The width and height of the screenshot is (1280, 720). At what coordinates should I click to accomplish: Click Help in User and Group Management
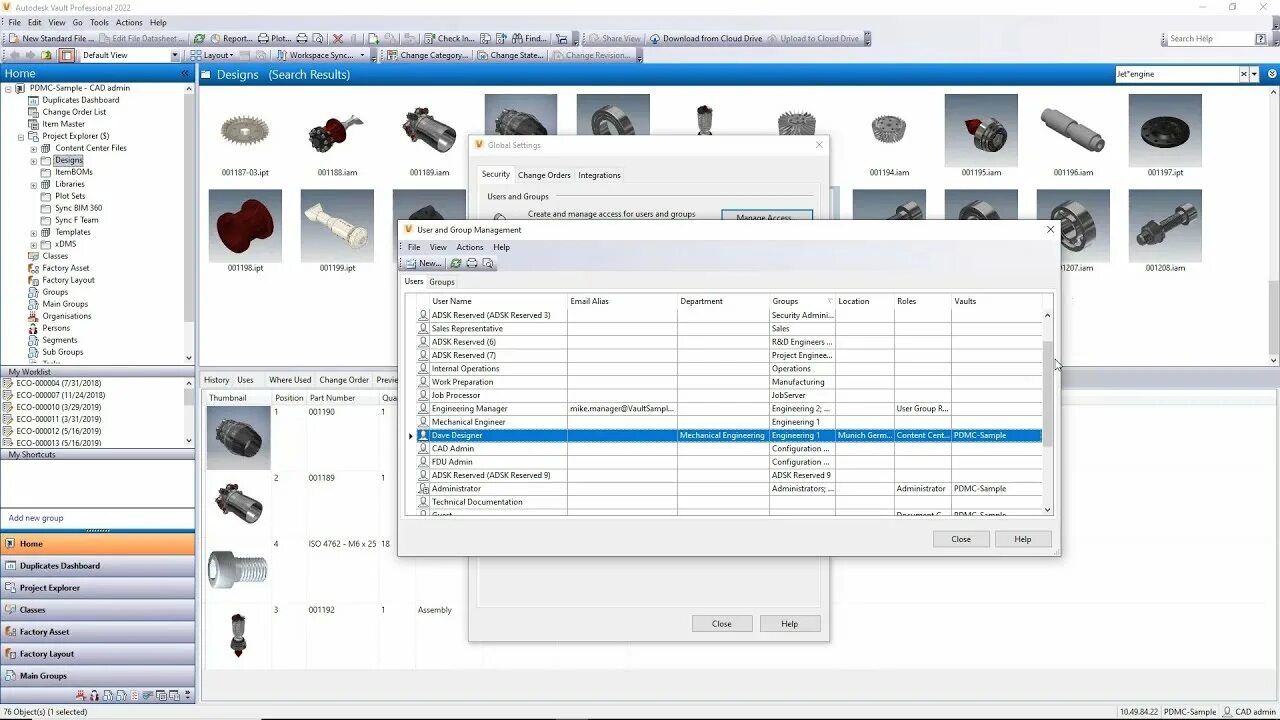[1023, 539]
